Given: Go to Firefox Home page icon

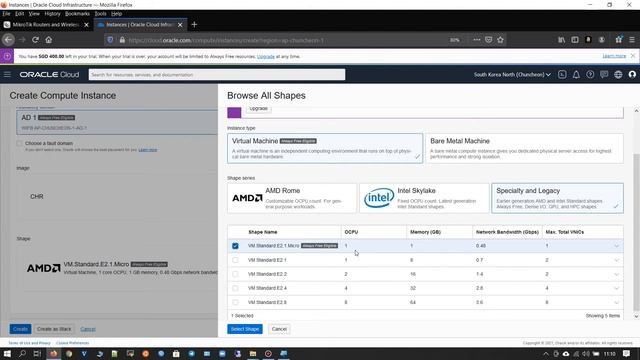Looking at the screenshot, I should (49, 40).
